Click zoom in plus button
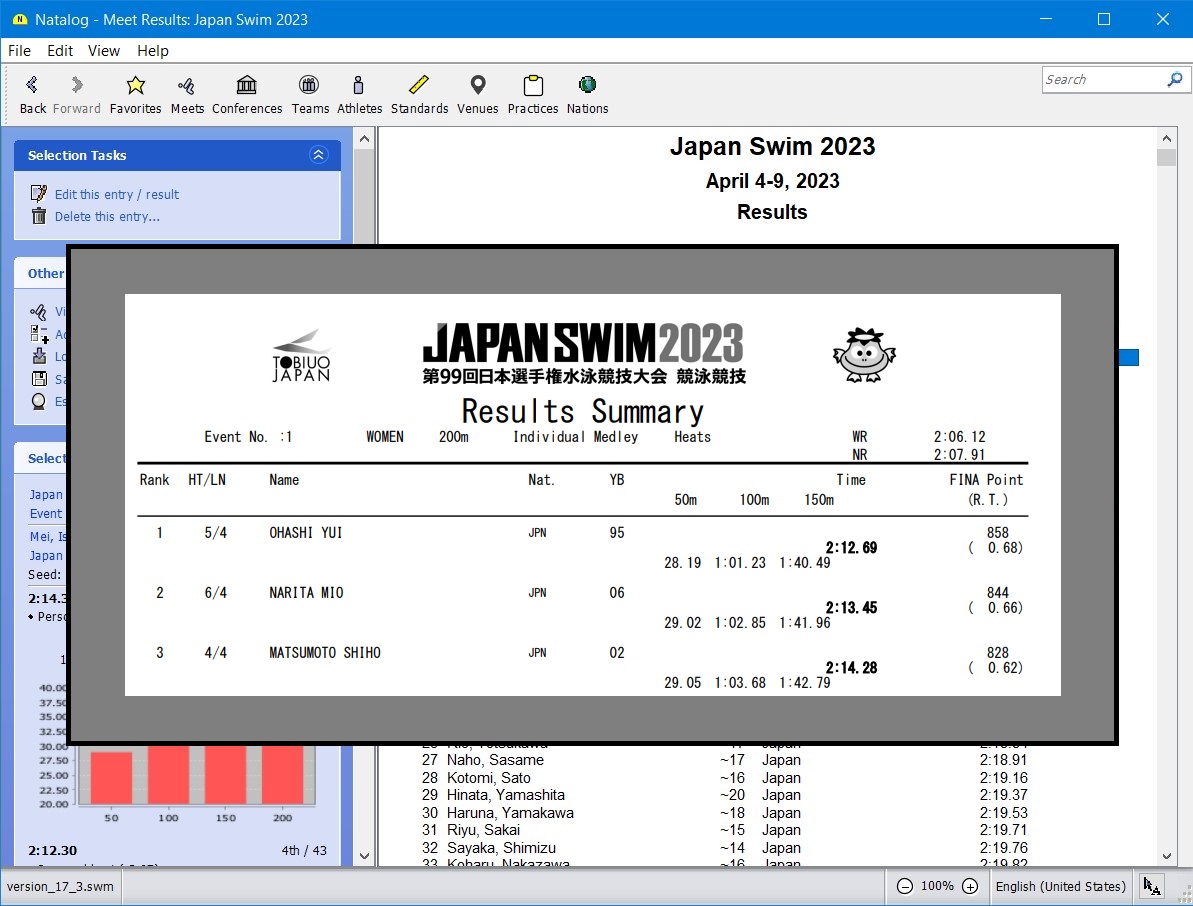This screenshot has height=906, width=1193. click(970, 886)
